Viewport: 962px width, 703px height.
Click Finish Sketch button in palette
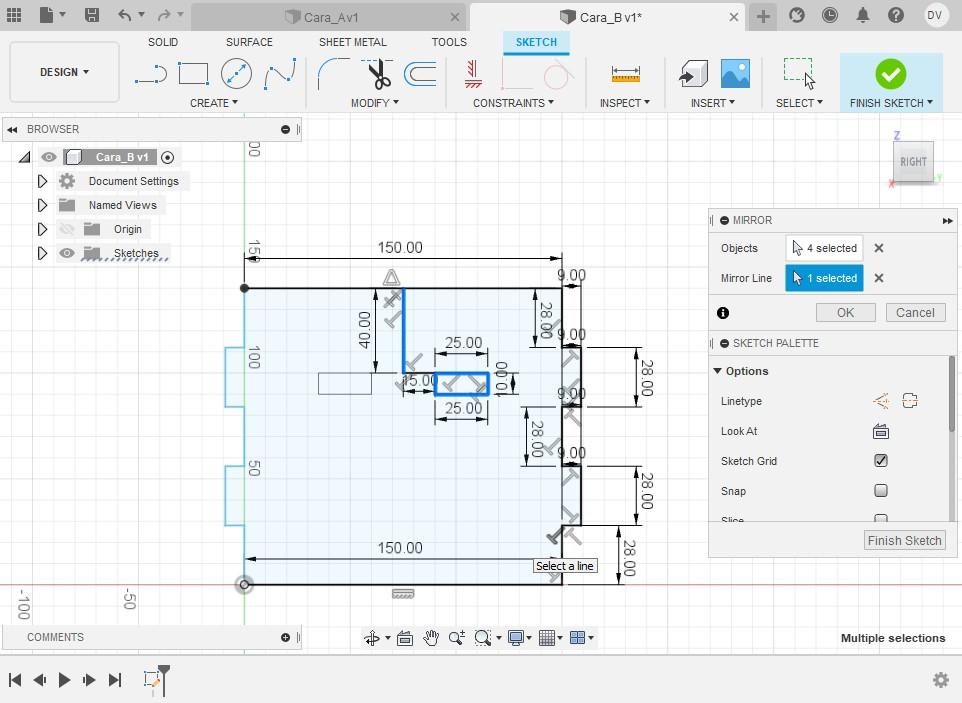coord(904,540)
